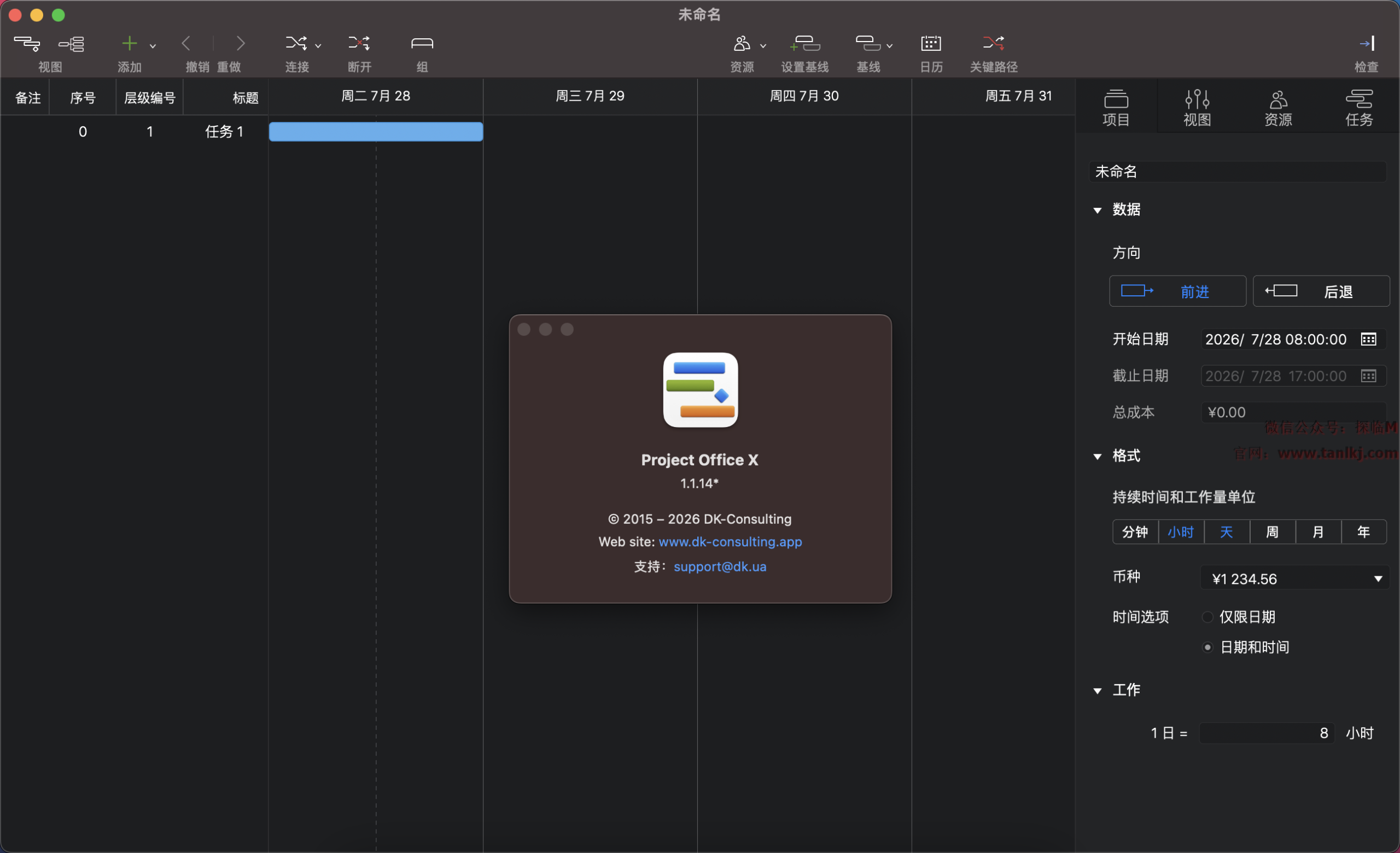The image size is (1400, 853).
Task: Click the Project Office X app icon
Action: click(x=701, y=390)
